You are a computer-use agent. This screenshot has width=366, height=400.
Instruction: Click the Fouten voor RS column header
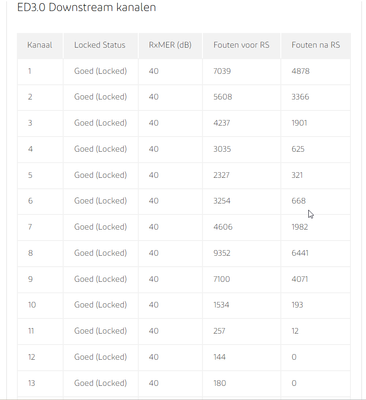241,45
